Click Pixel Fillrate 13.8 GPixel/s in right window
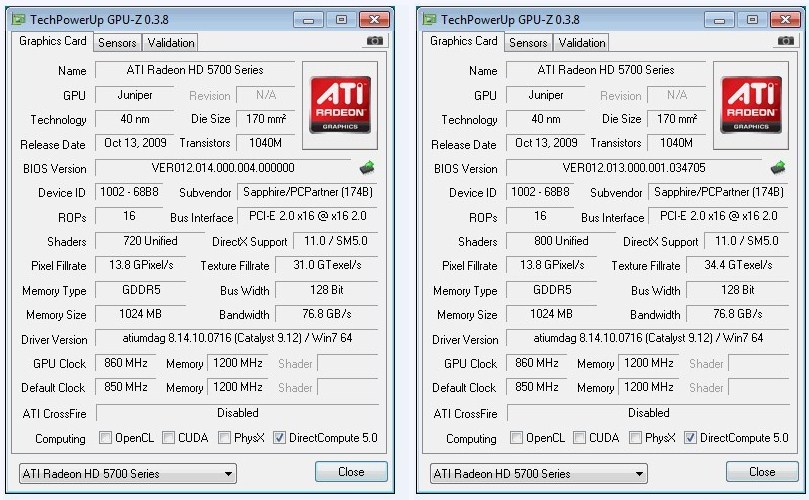The height and width of the screenshot is (500, 809). (552, 265)
